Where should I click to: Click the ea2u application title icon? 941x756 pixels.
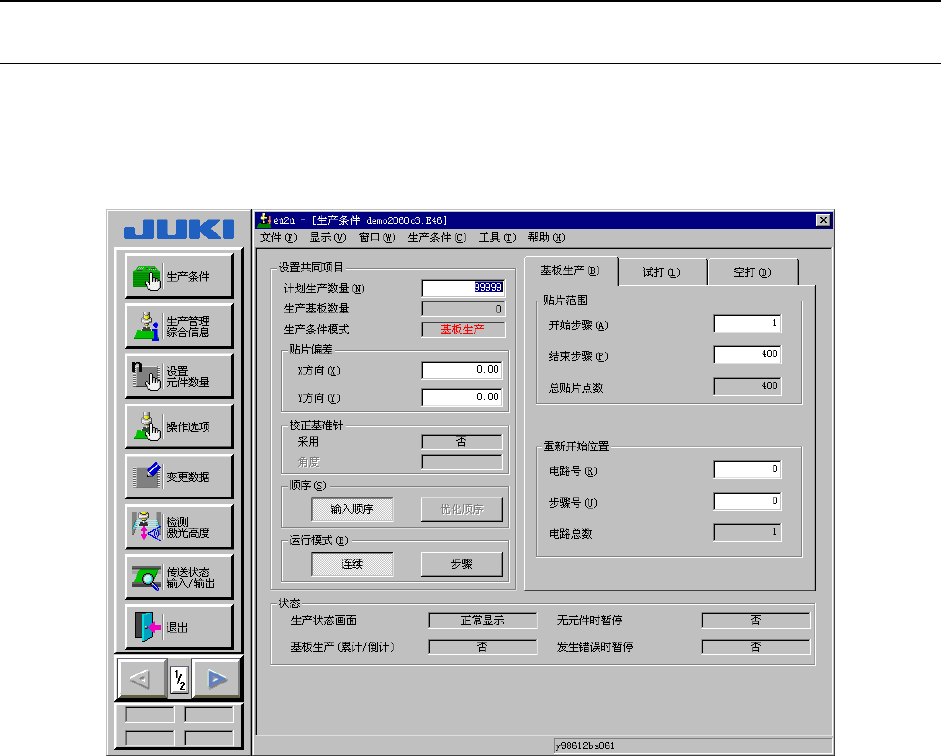pos(264,220)
